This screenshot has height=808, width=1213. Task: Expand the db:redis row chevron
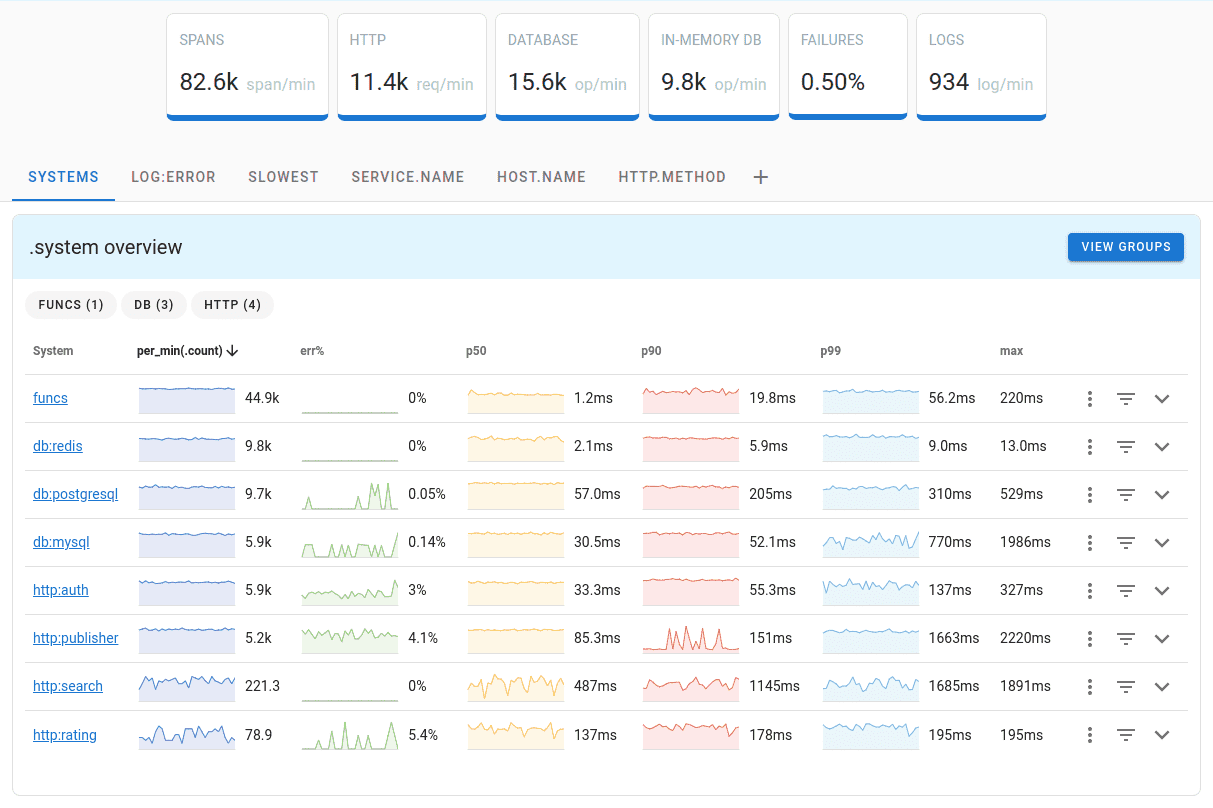pyautogui.click(x=1162, y=446)
